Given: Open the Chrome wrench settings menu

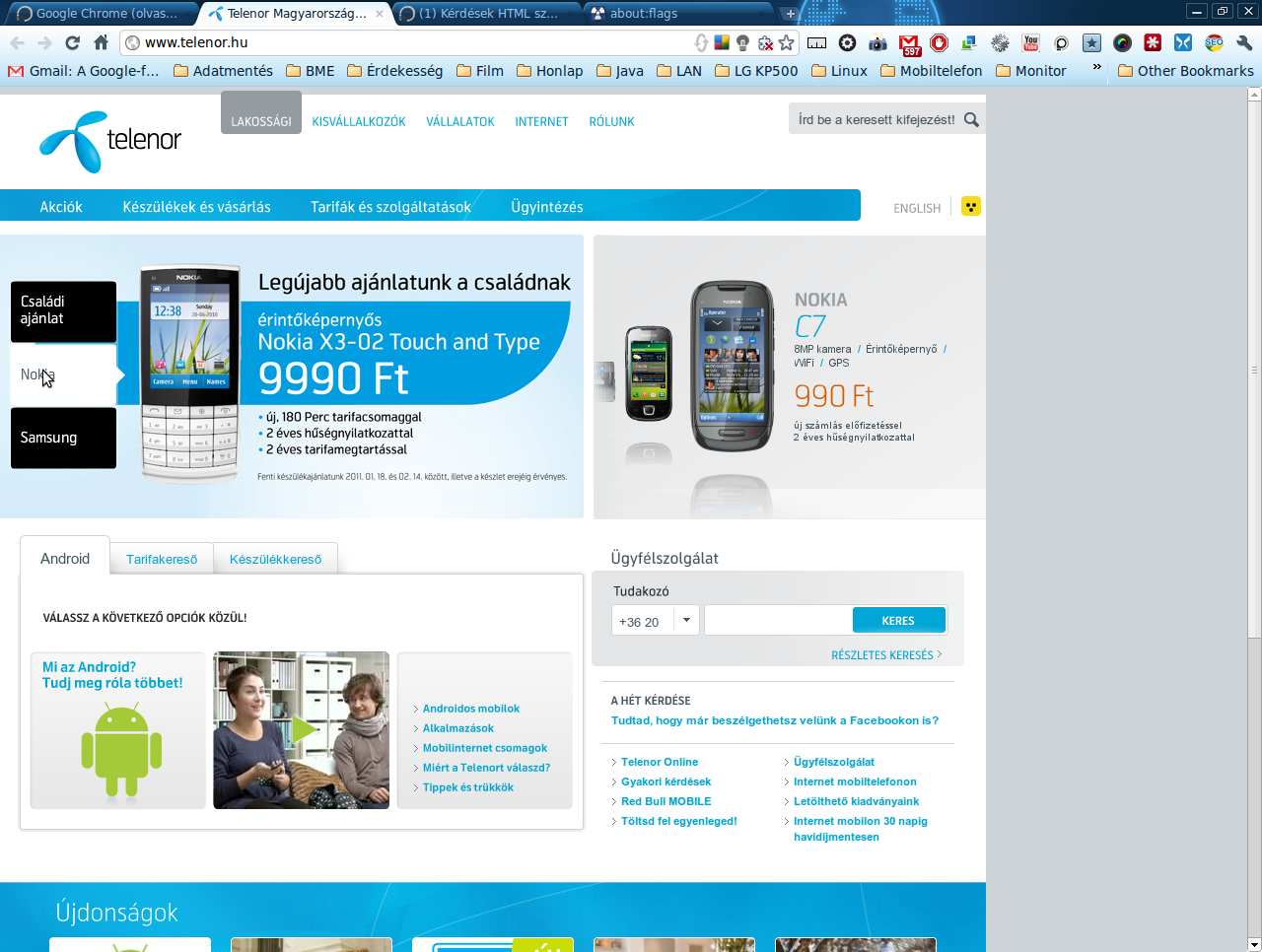Looking at the screenshot, I should [1244, 42].
